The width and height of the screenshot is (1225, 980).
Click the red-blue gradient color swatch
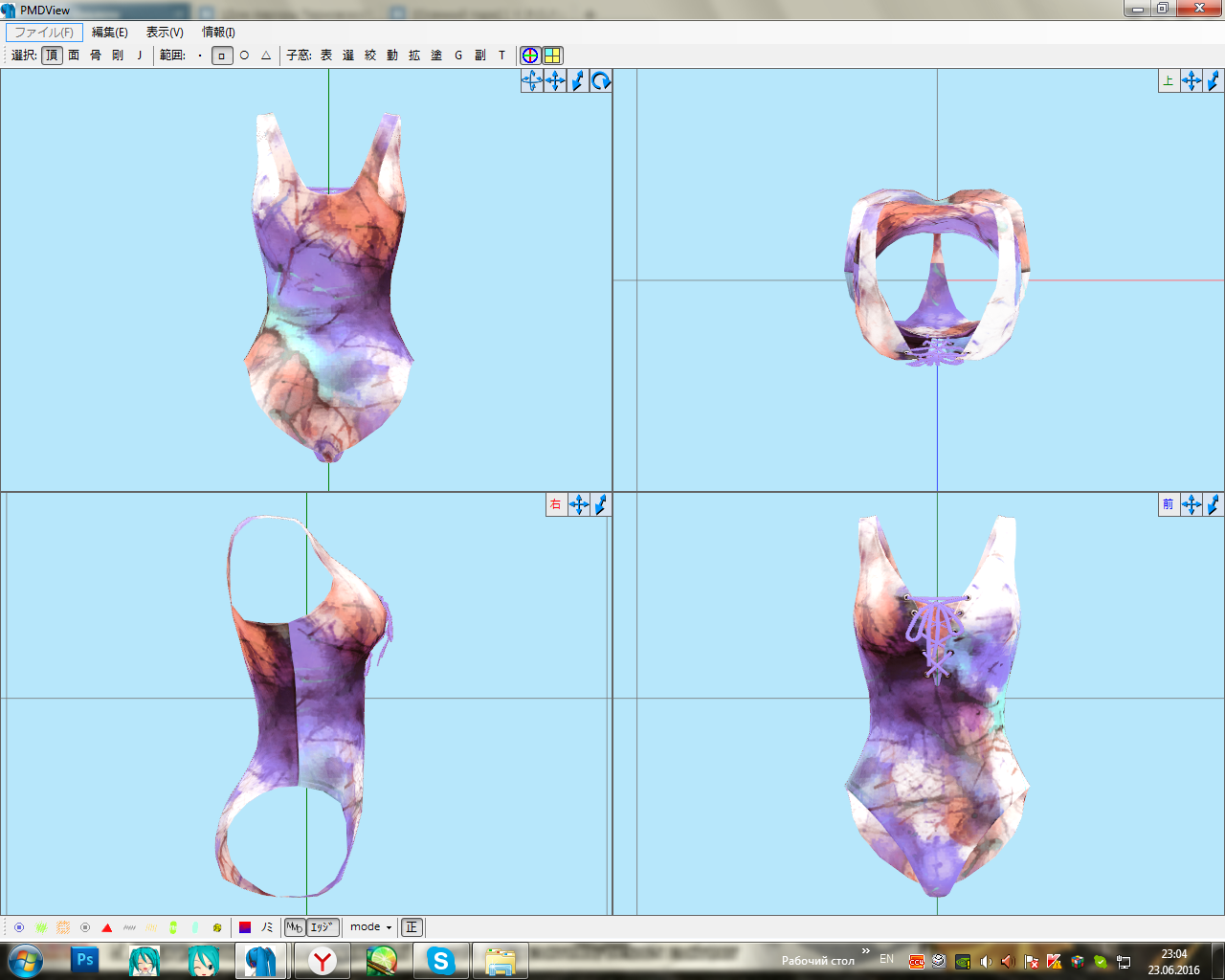(x=245, y=927)
